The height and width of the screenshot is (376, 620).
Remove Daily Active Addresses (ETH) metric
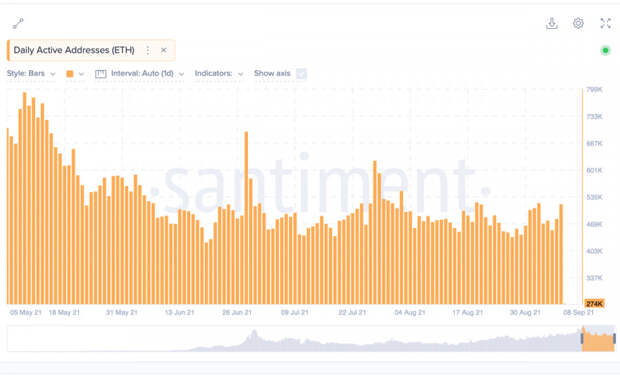pos(164,50)
